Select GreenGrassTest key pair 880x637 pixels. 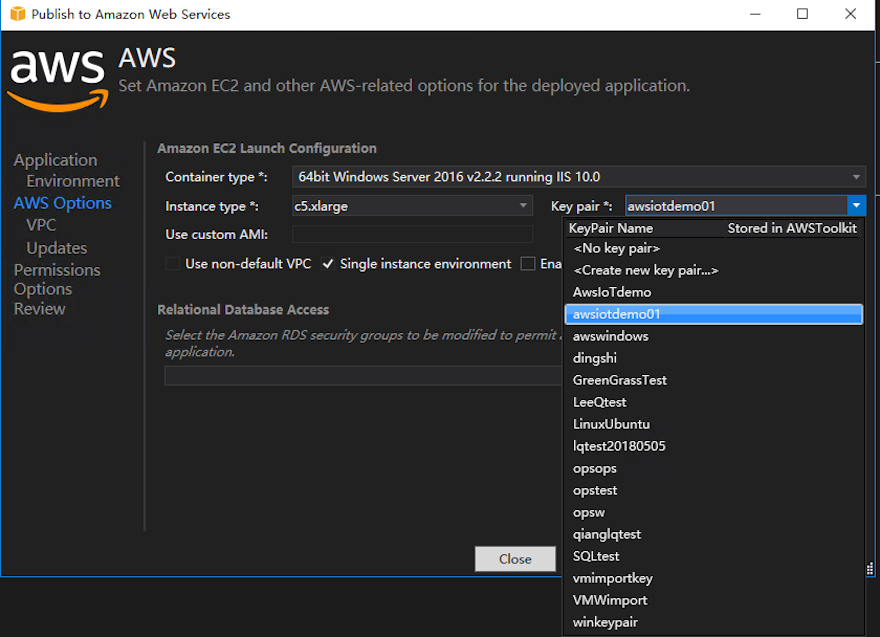pos(714,380)
